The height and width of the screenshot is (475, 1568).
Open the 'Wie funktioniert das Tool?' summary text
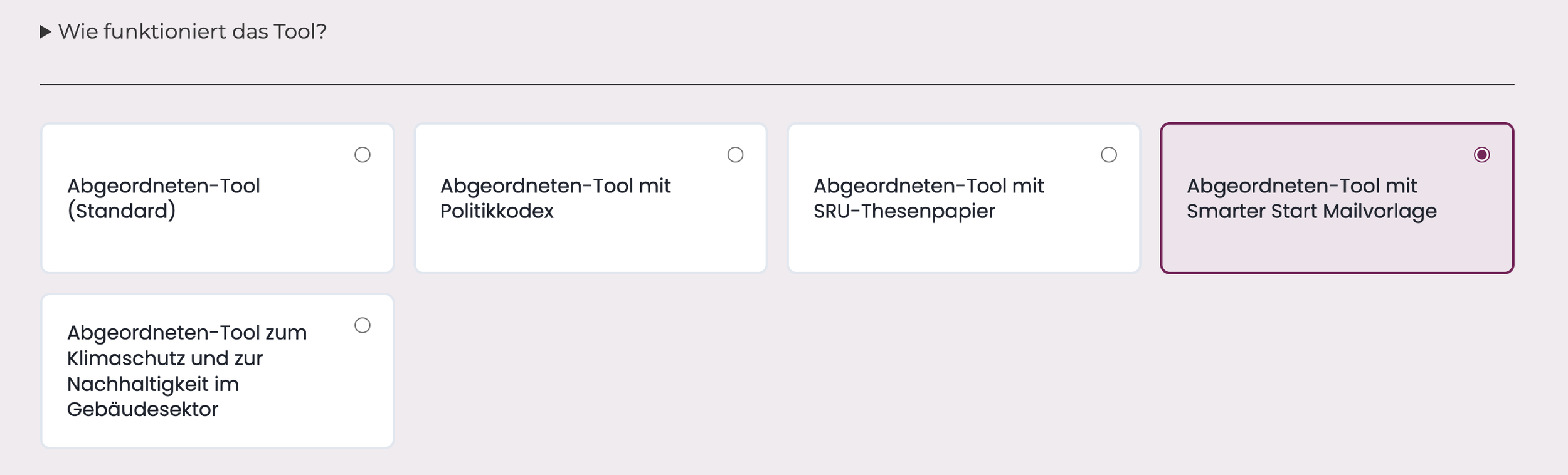coord(192,31)
